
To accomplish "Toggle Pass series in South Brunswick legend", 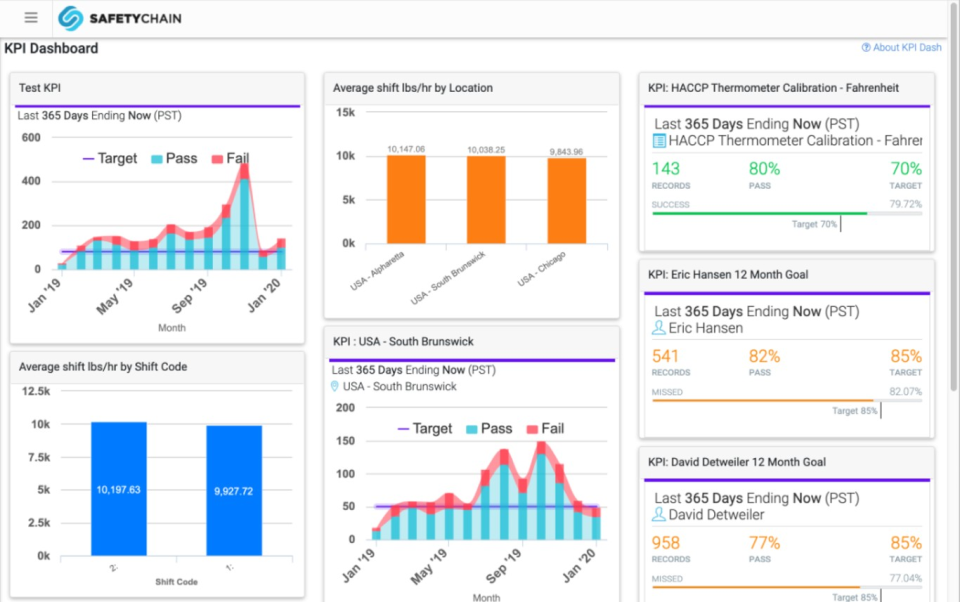I will point(489,429).
